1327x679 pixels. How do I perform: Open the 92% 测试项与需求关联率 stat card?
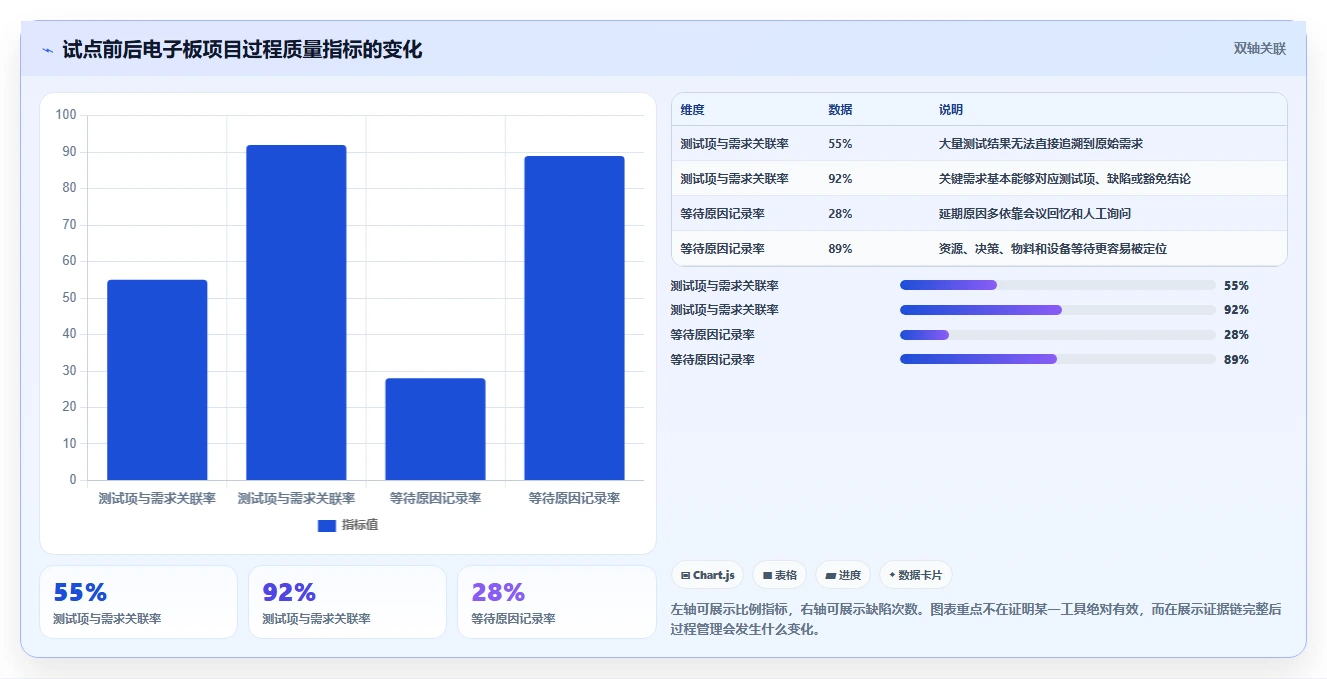tap(347, 602)
